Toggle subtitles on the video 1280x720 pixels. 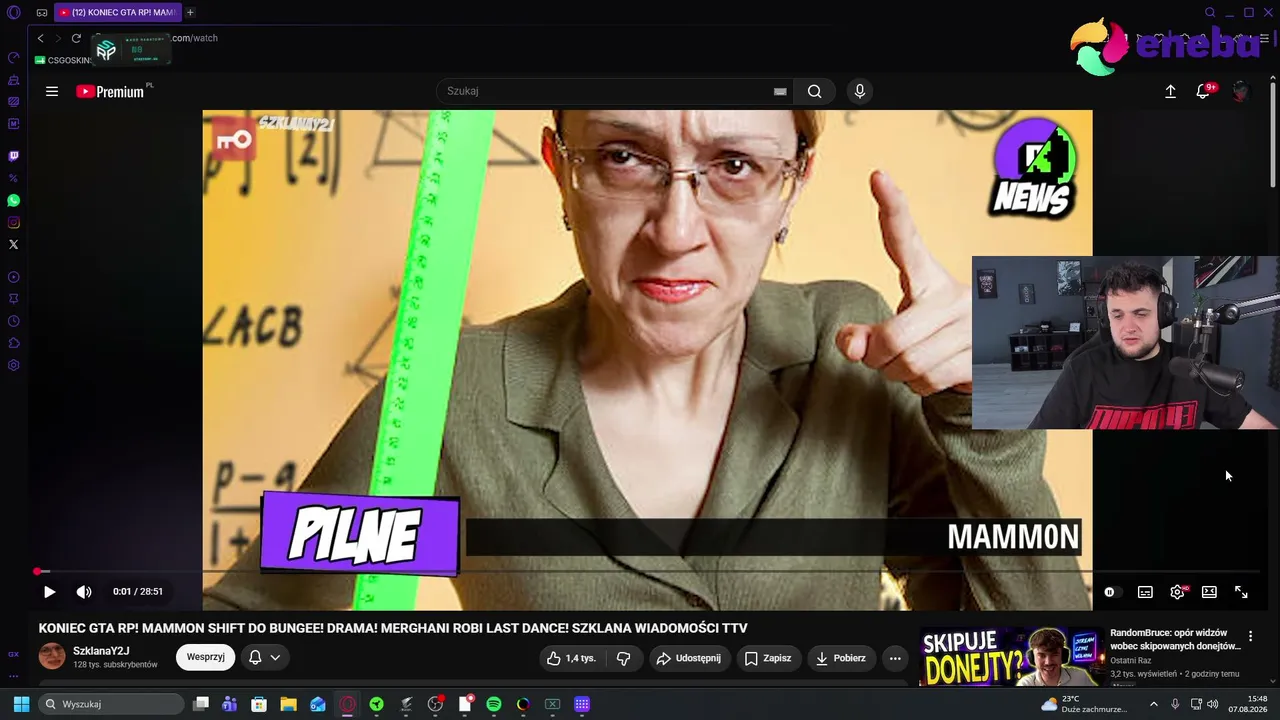tap(1145, 592)
